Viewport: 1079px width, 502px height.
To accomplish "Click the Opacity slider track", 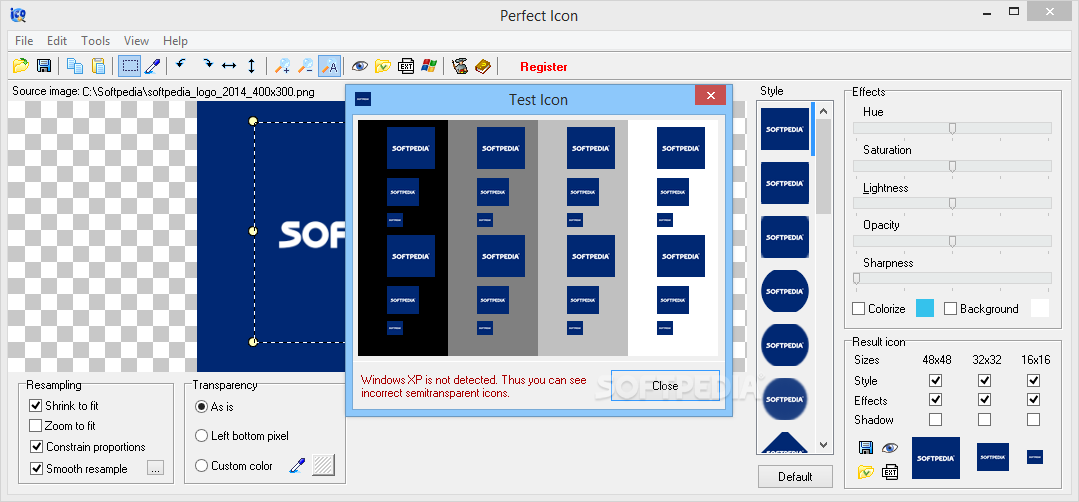I will (x=952, y=241).
